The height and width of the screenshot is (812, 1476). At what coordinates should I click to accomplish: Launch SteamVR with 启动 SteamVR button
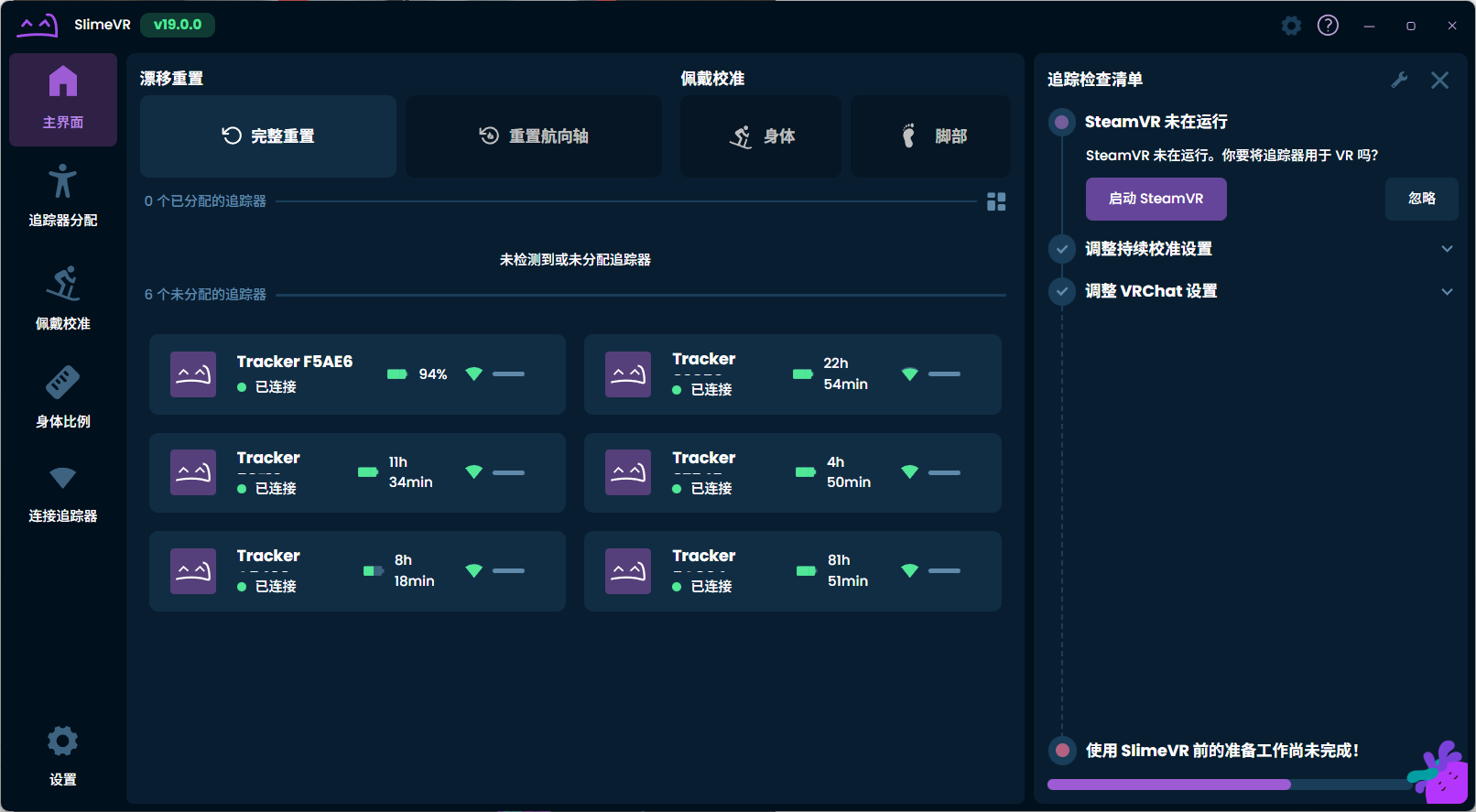(x=1156, y=199)
